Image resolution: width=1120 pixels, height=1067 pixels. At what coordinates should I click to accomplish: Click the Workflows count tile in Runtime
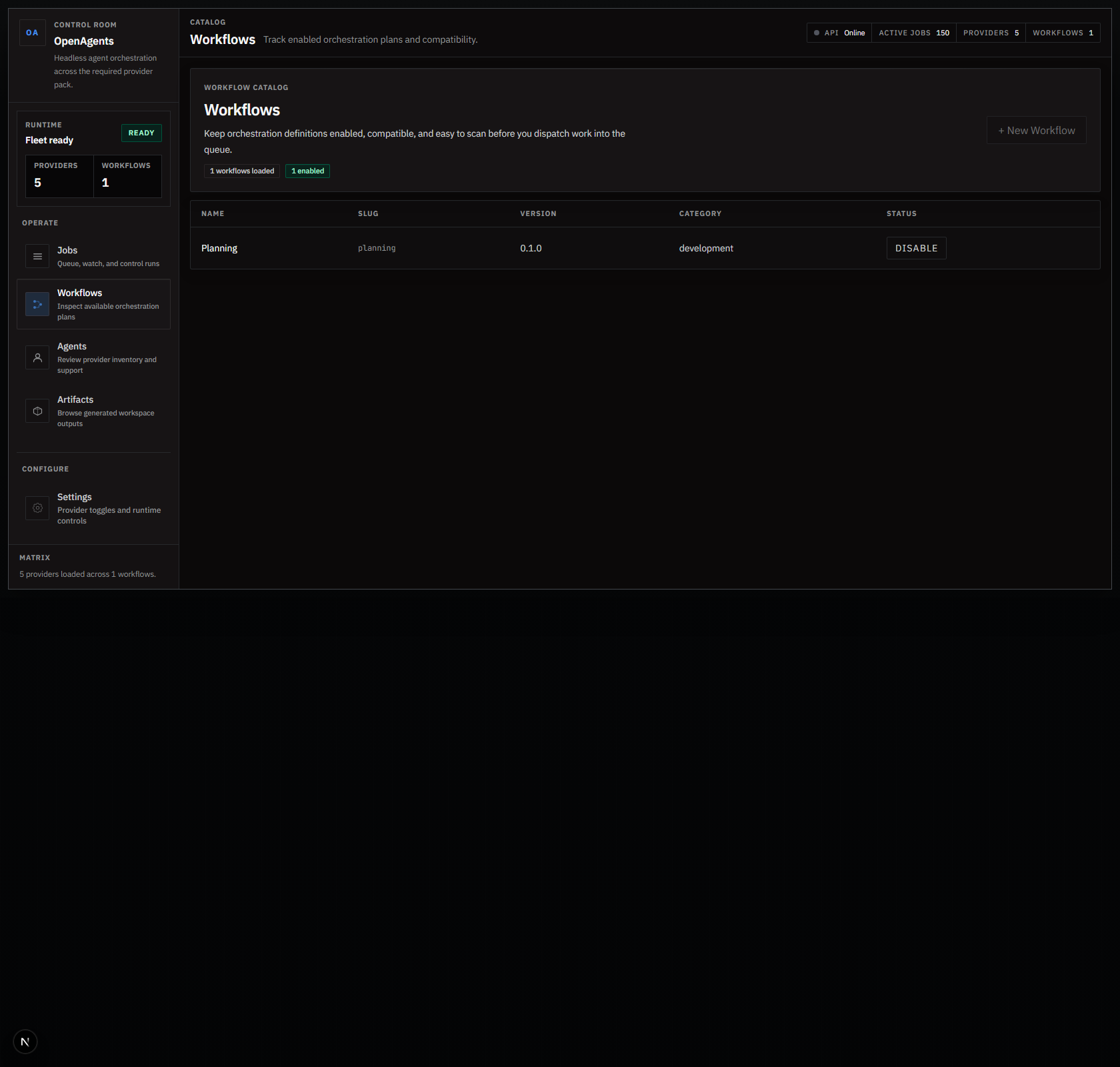(x=127, y=176)
